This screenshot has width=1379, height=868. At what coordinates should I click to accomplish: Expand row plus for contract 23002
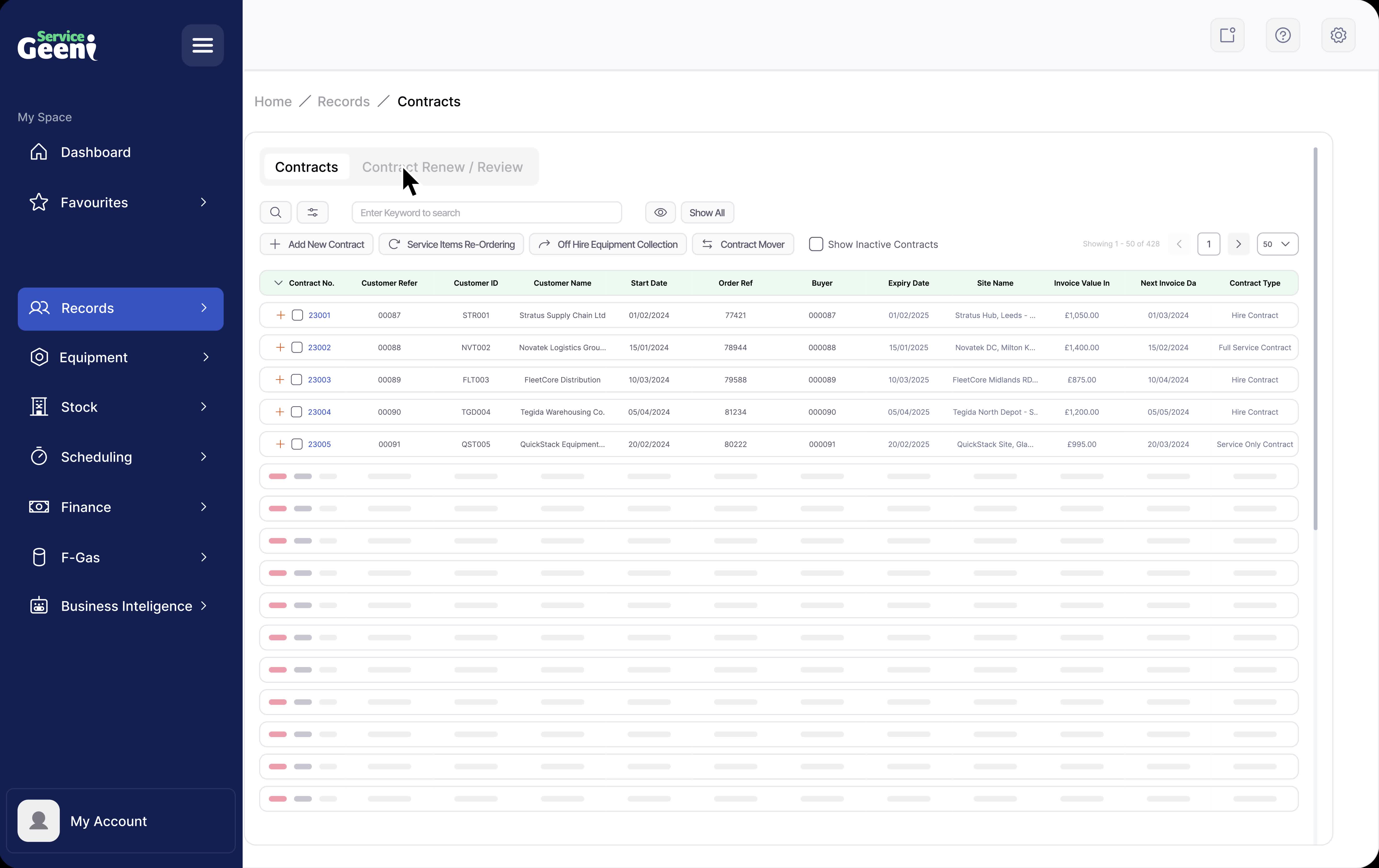(x=280, y=348)
